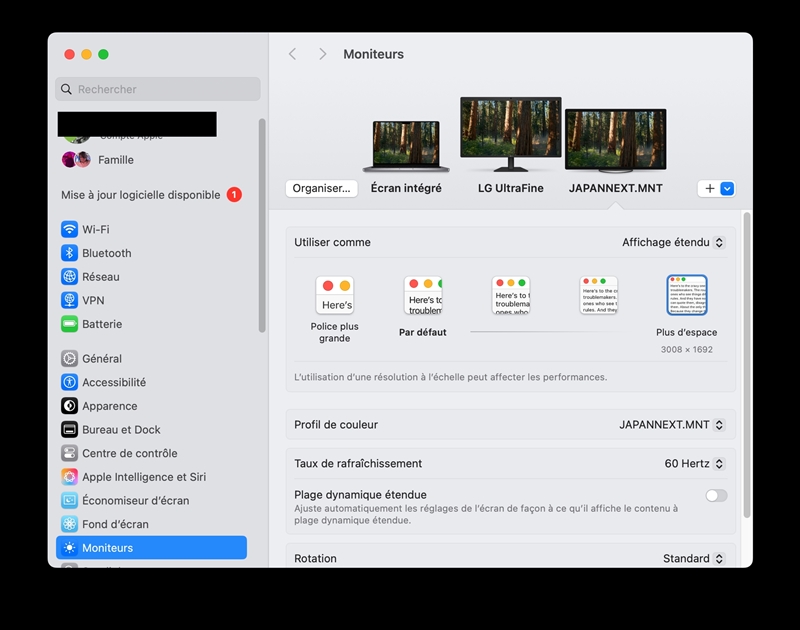The width and height of the screenshot is (800, 630).
Task: Open the Affichage étendu dropdown
Action: pos(673,242)
